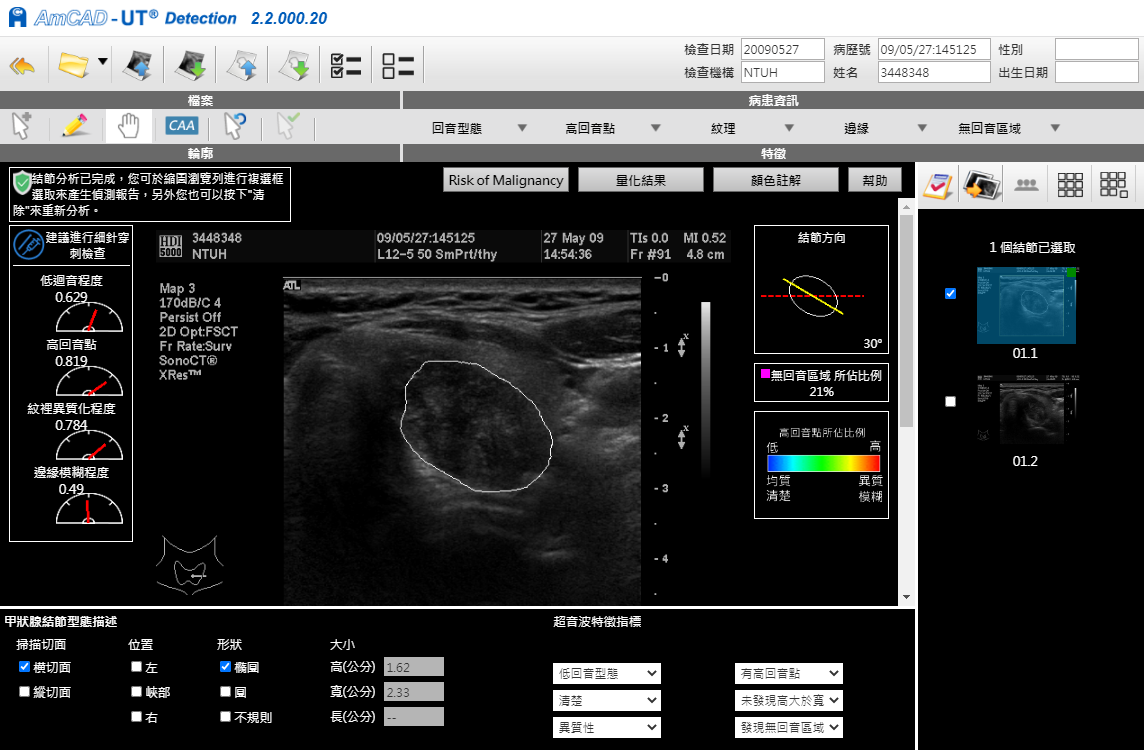The height and width of the screenshot is (750, 1144).
Task: Open the 無回音區域 feature menu
Action: pyautogui.click(x=1008, y=128)
